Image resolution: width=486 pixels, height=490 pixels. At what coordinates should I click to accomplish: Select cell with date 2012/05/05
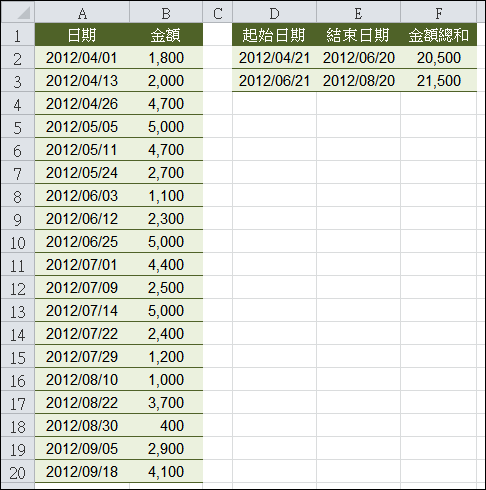tap(82, 127)
